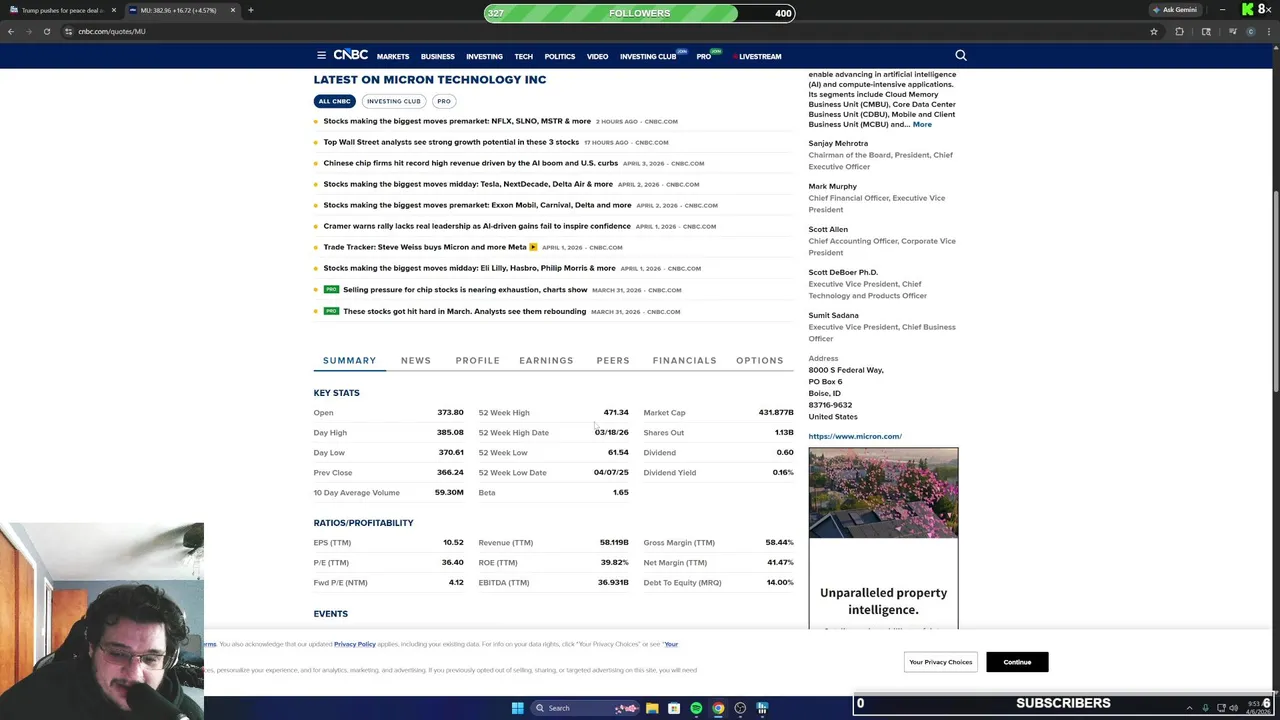
Task: Switch to Chrome in taskbar
Action: pyautogui.click(x=718, y=708)
